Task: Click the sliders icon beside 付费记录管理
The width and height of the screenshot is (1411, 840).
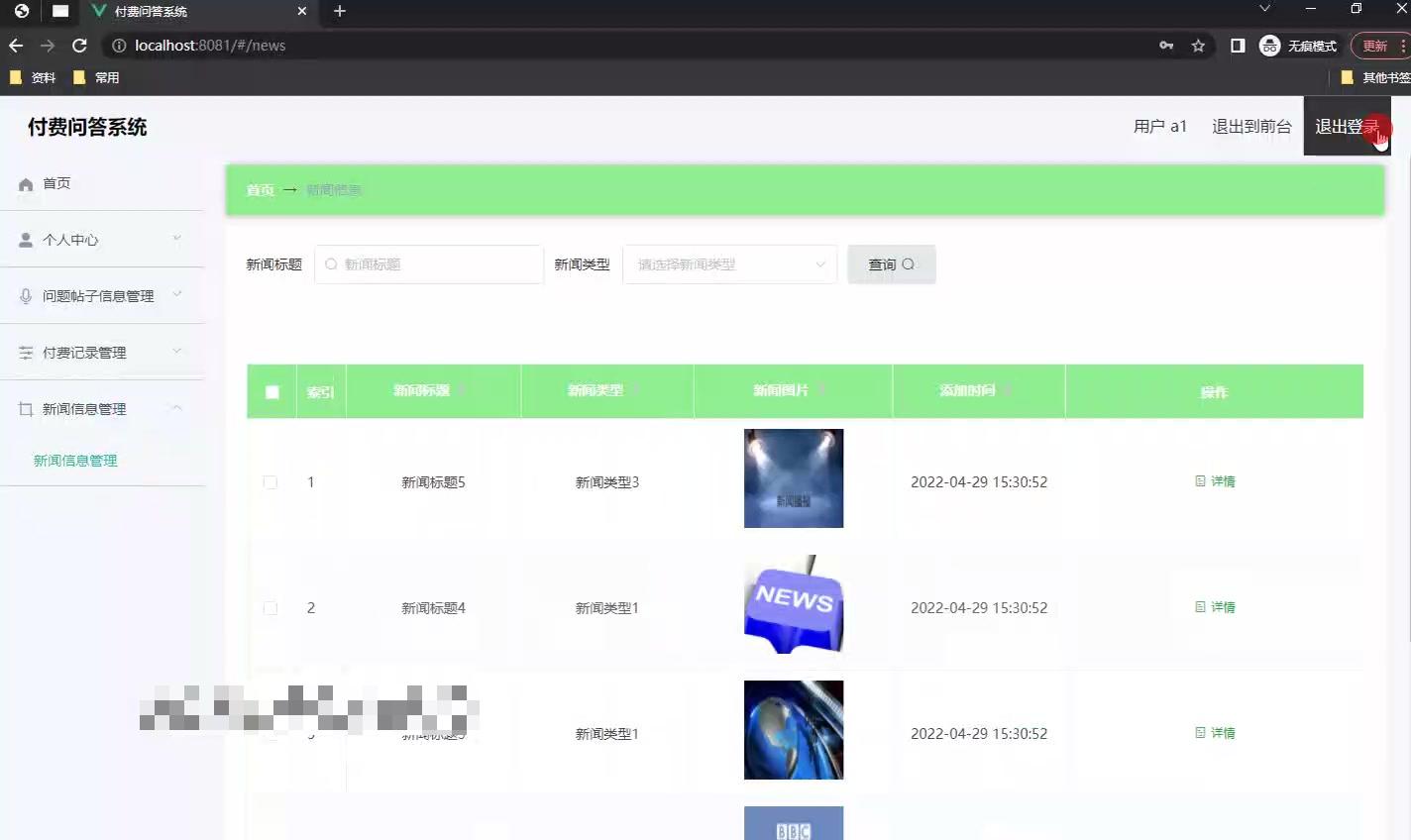Action: click(26, 353)
